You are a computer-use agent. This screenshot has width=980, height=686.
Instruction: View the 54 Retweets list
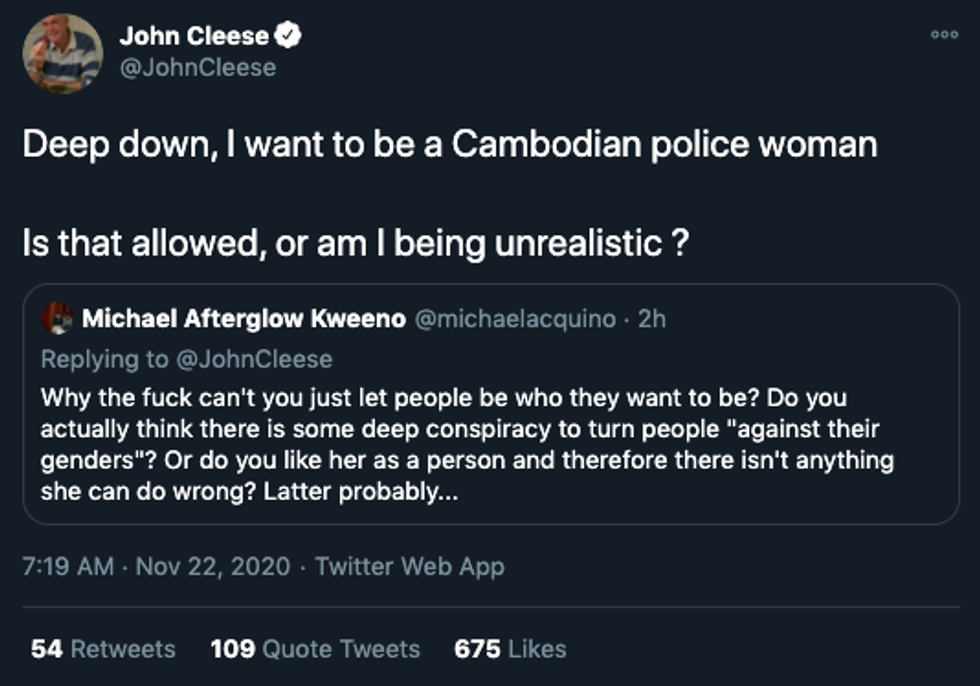click(103, 649)
